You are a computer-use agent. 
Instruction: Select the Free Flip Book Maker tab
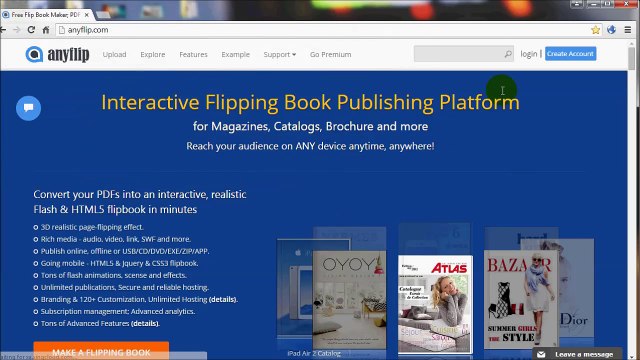coord(46,15)
